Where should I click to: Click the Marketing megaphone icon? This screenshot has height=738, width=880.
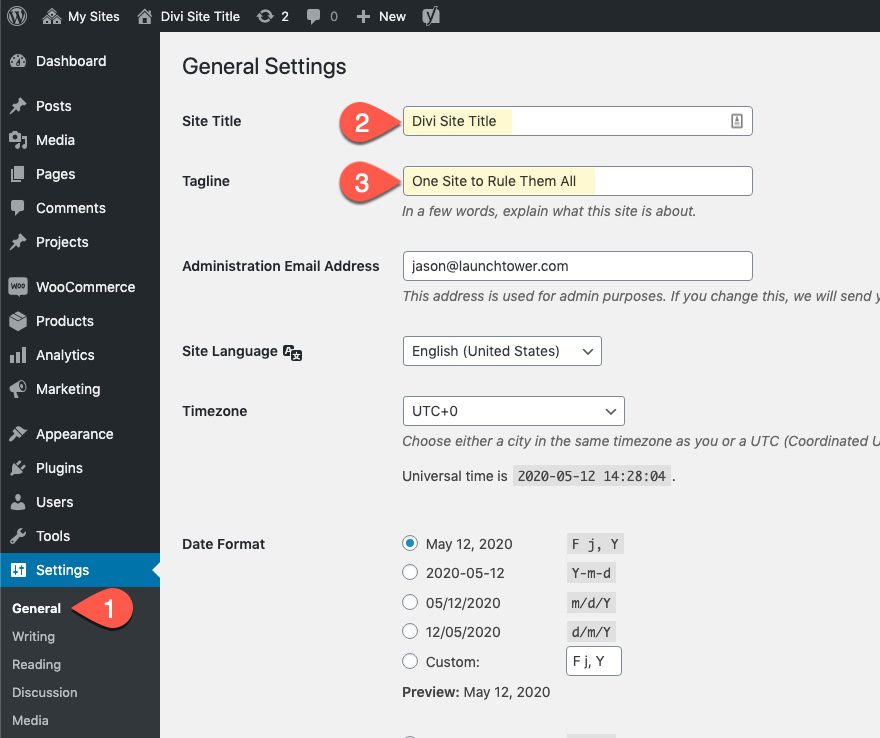pos(18,389)
